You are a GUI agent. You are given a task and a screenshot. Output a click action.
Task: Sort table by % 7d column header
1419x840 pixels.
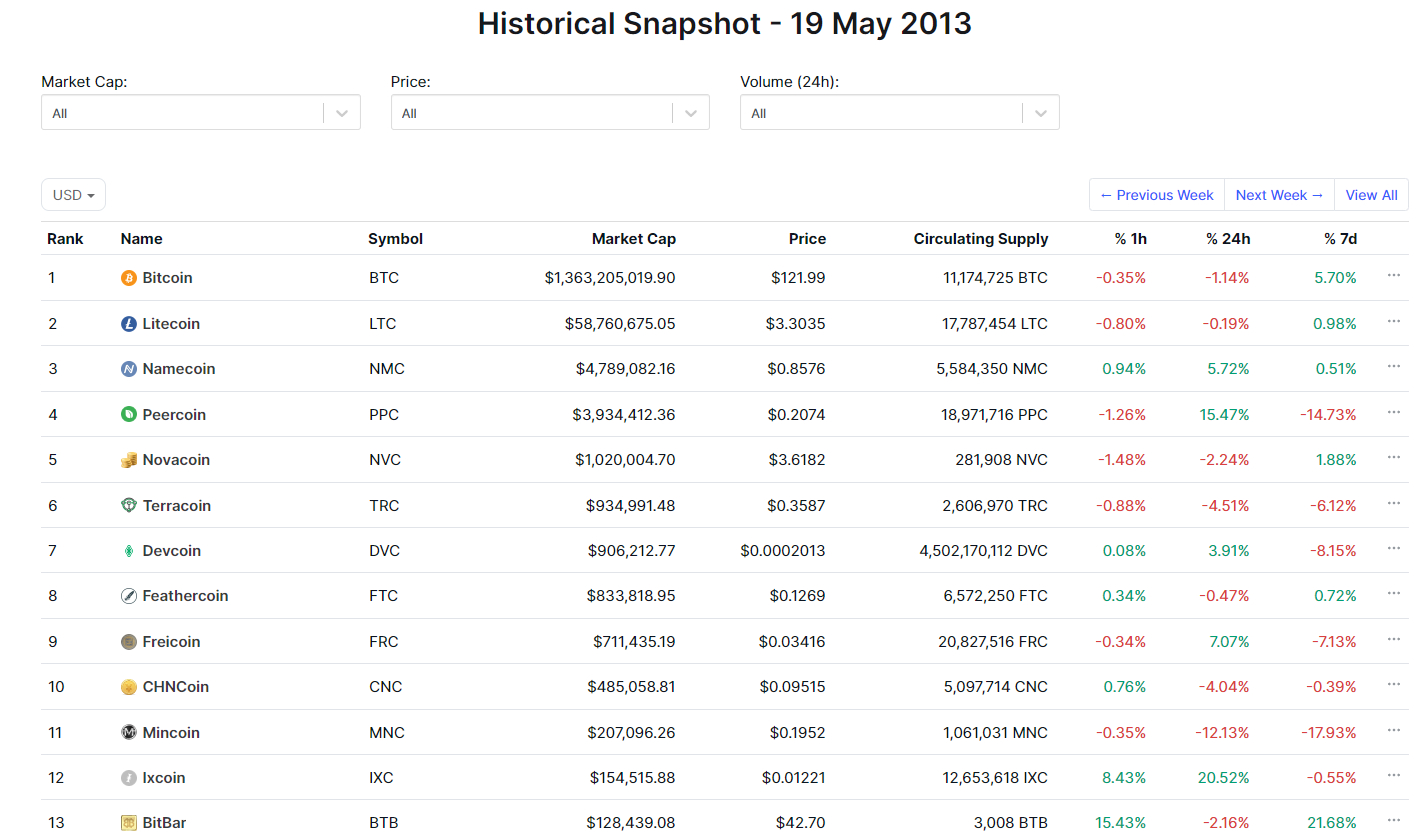click(x=1341, y=239)
